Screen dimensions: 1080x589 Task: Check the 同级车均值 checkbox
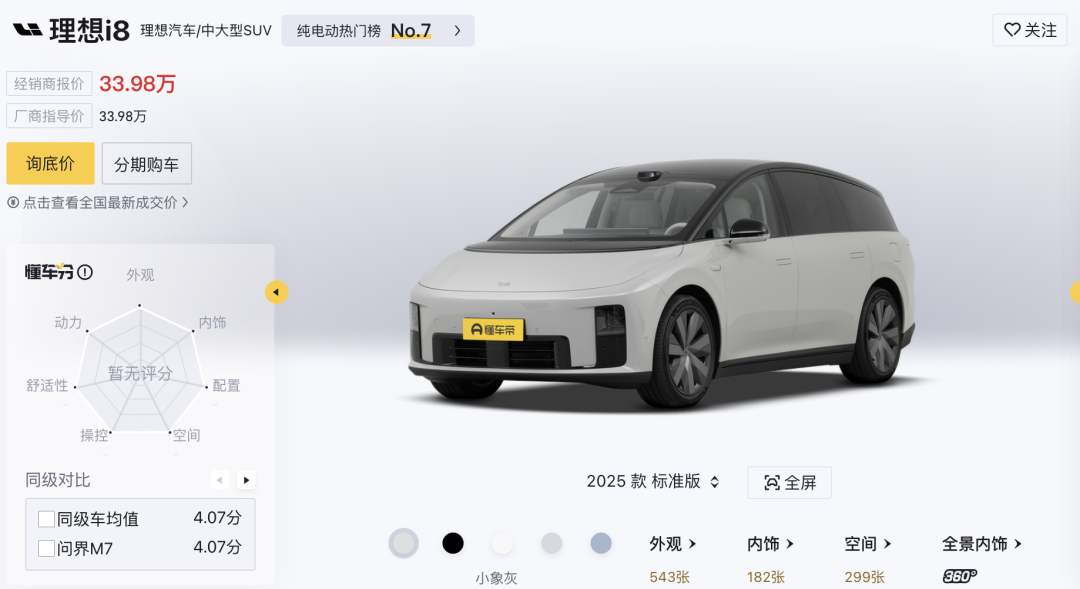(x=46, y=519)
